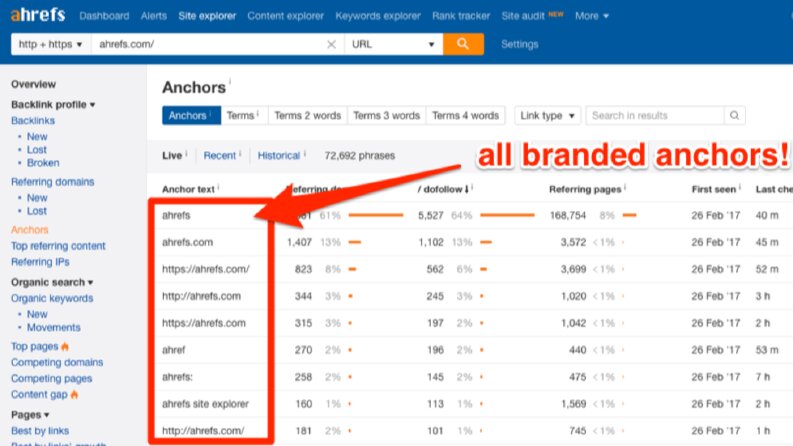Open the Link type filter dropdown
The height and width of the screenshot is (446, 793).
click(x=547, y=115)
